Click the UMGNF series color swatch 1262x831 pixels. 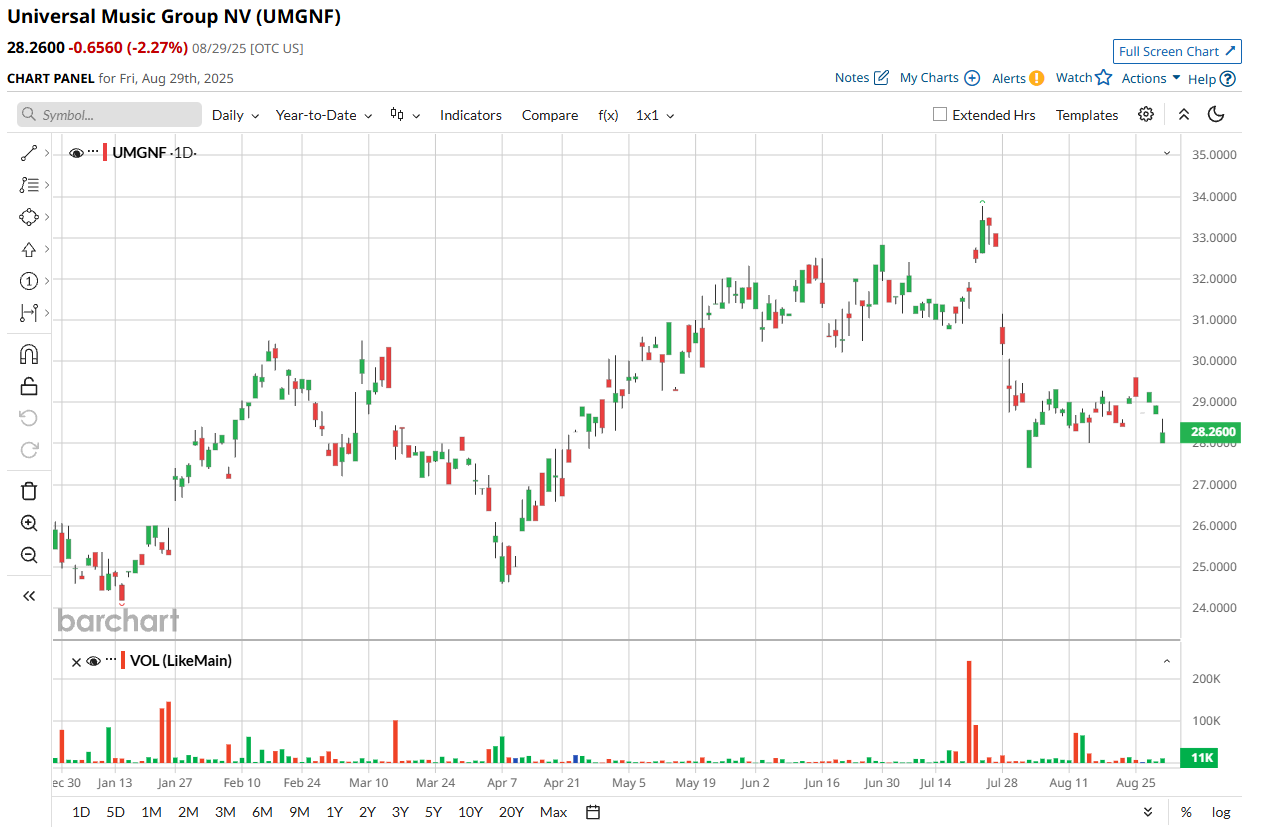pyautogui.click(x=106, y=153)
